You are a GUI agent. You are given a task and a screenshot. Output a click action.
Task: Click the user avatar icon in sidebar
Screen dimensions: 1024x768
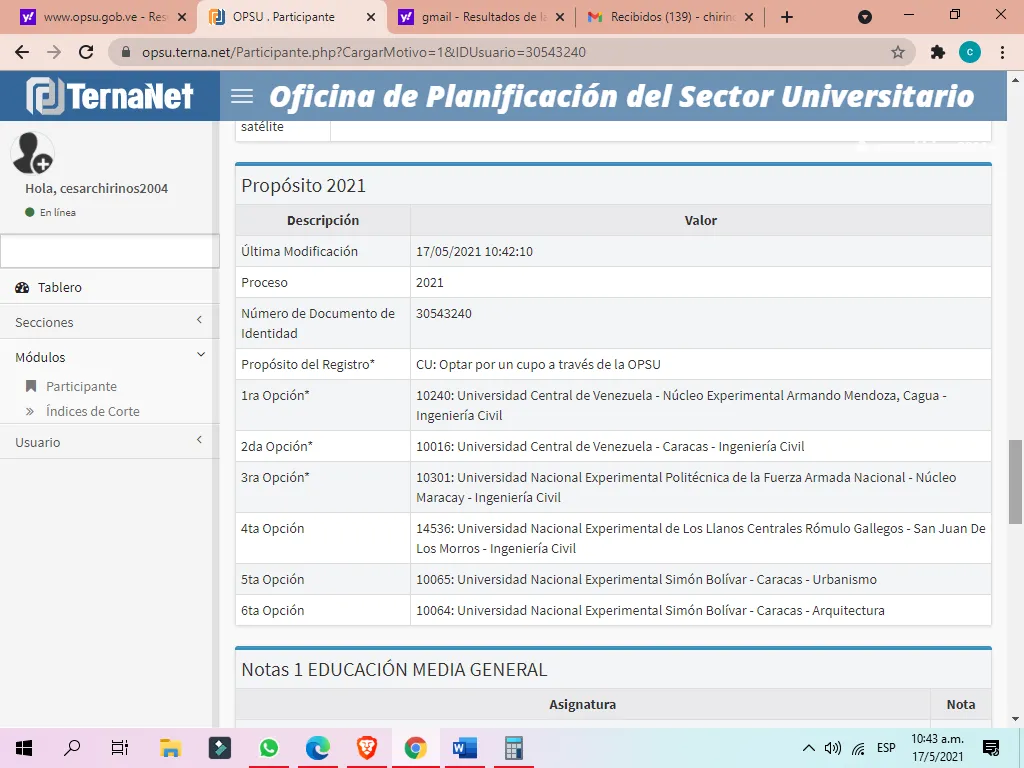pos(32,153)
